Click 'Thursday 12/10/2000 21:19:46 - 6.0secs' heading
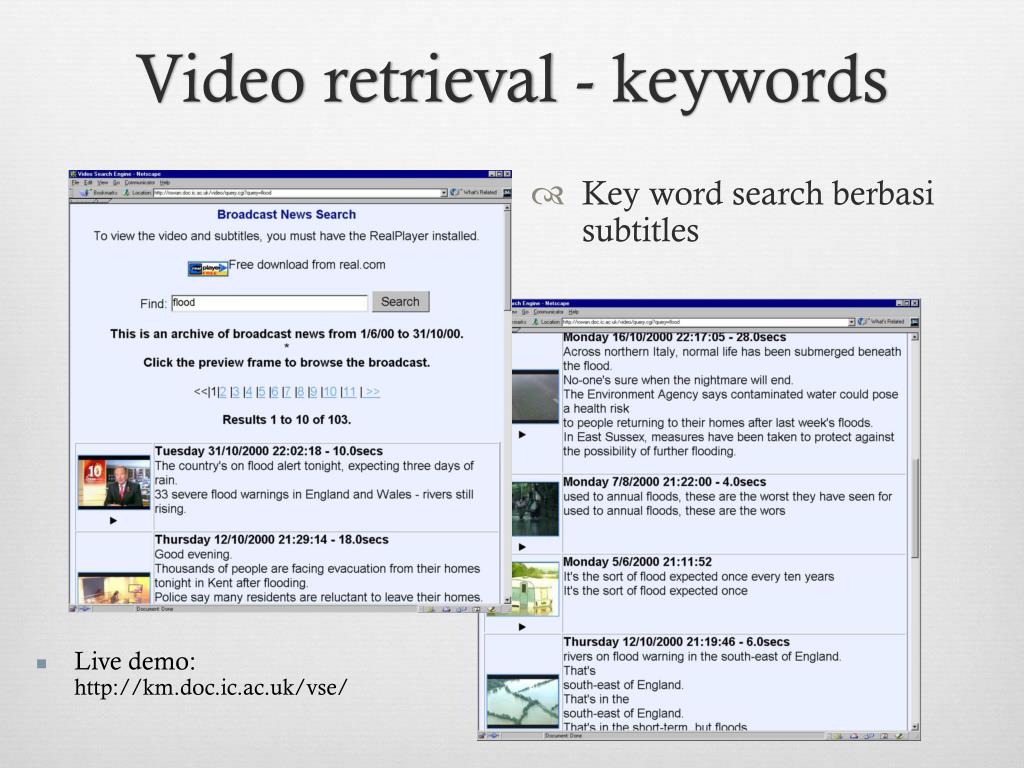The width and height of the screenshot is (1024, 768). pyautogui.click(x=677, y=642)
